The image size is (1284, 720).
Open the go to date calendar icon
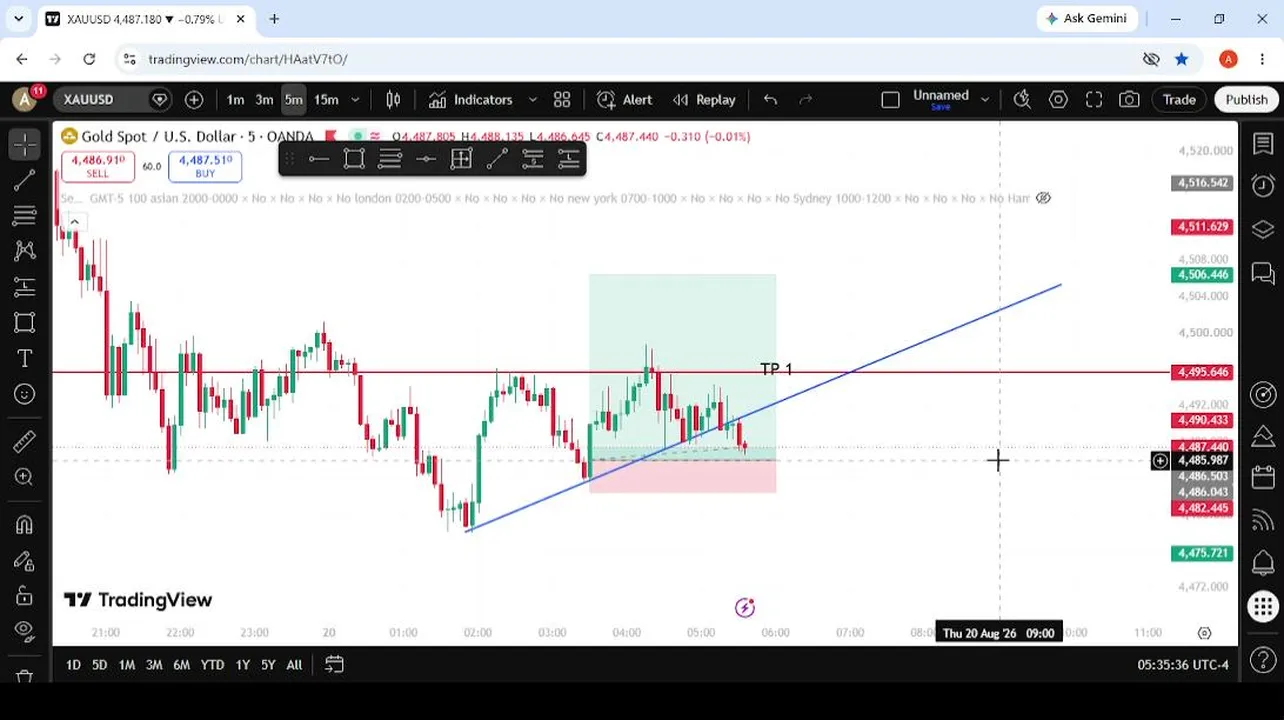click(334, 664)
